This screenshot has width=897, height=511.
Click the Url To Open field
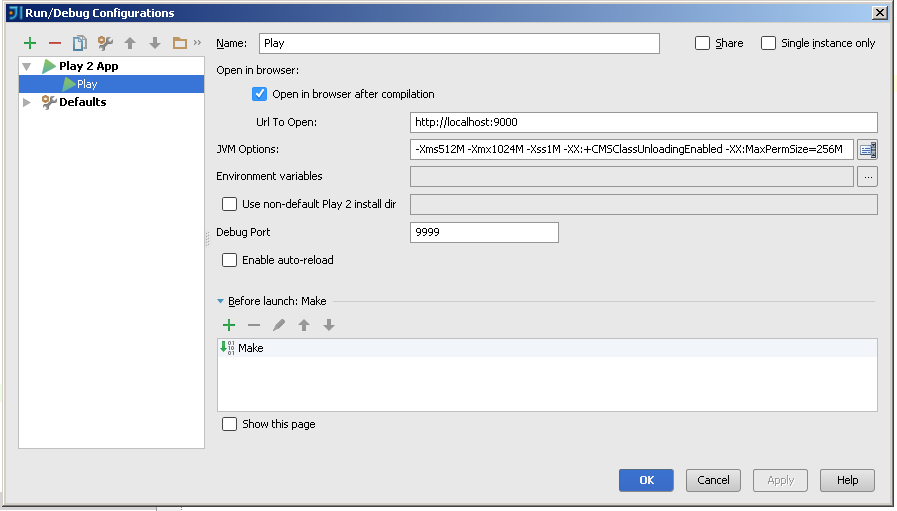[x=644, y=122]
